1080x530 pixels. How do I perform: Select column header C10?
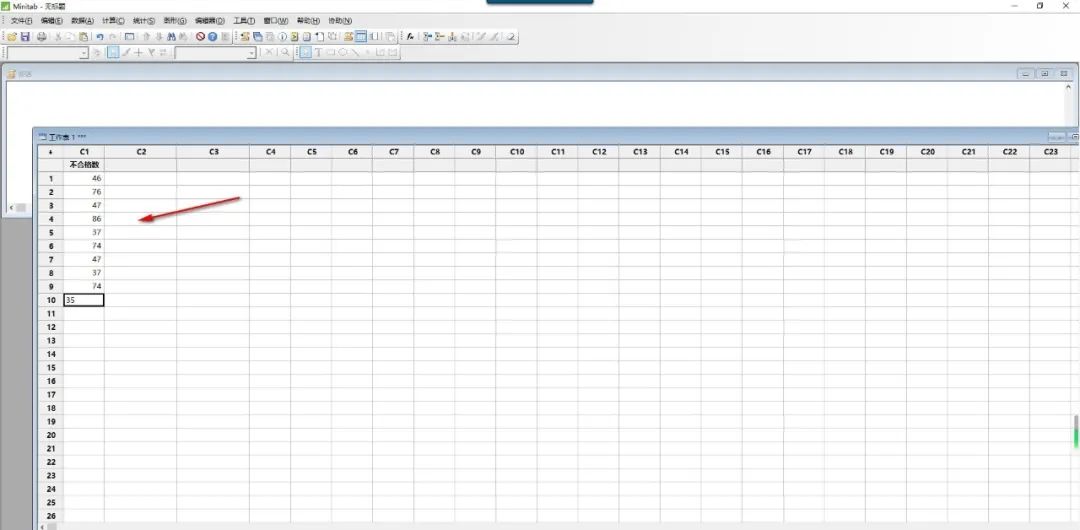click(x=516, y=152)
